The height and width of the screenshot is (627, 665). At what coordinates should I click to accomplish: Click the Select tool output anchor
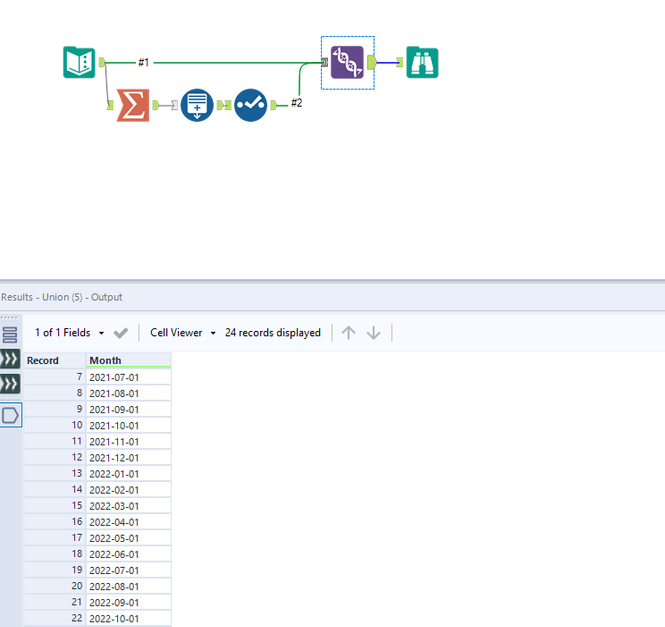coord(274,105)
